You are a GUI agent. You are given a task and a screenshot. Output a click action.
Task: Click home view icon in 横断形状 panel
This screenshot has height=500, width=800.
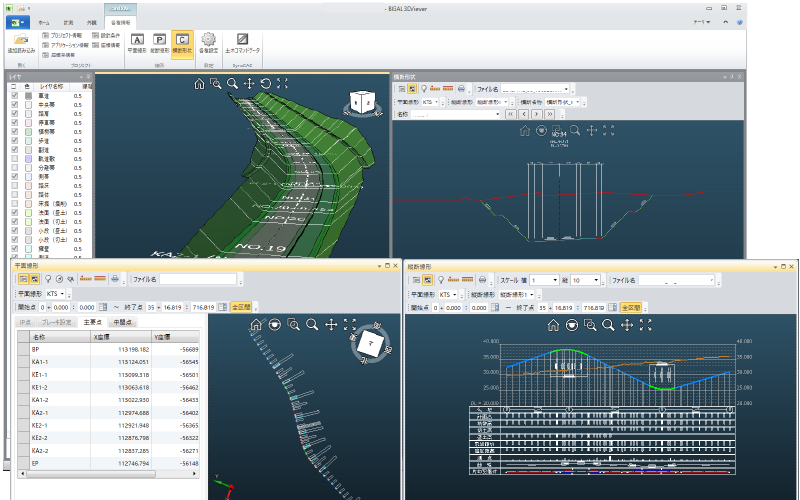coord(524,131)
